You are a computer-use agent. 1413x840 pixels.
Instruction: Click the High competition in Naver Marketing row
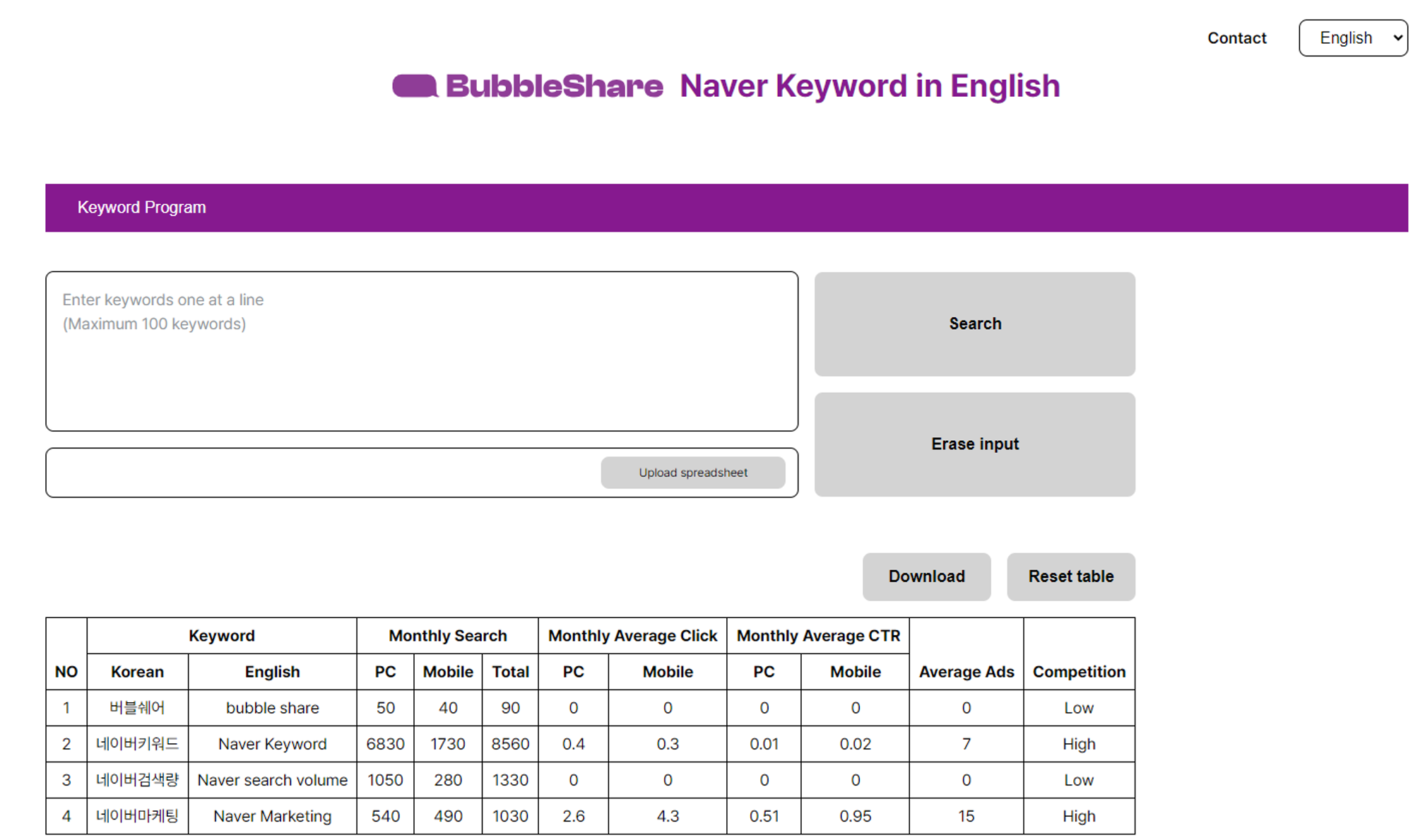tap(1079, 816)
